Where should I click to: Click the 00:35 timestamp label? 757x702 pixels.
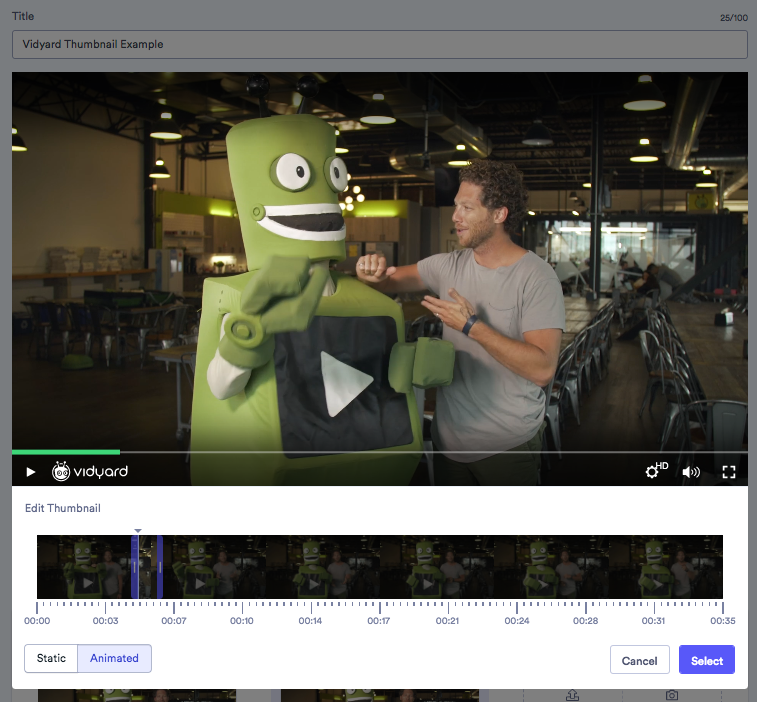click(723, 620)
